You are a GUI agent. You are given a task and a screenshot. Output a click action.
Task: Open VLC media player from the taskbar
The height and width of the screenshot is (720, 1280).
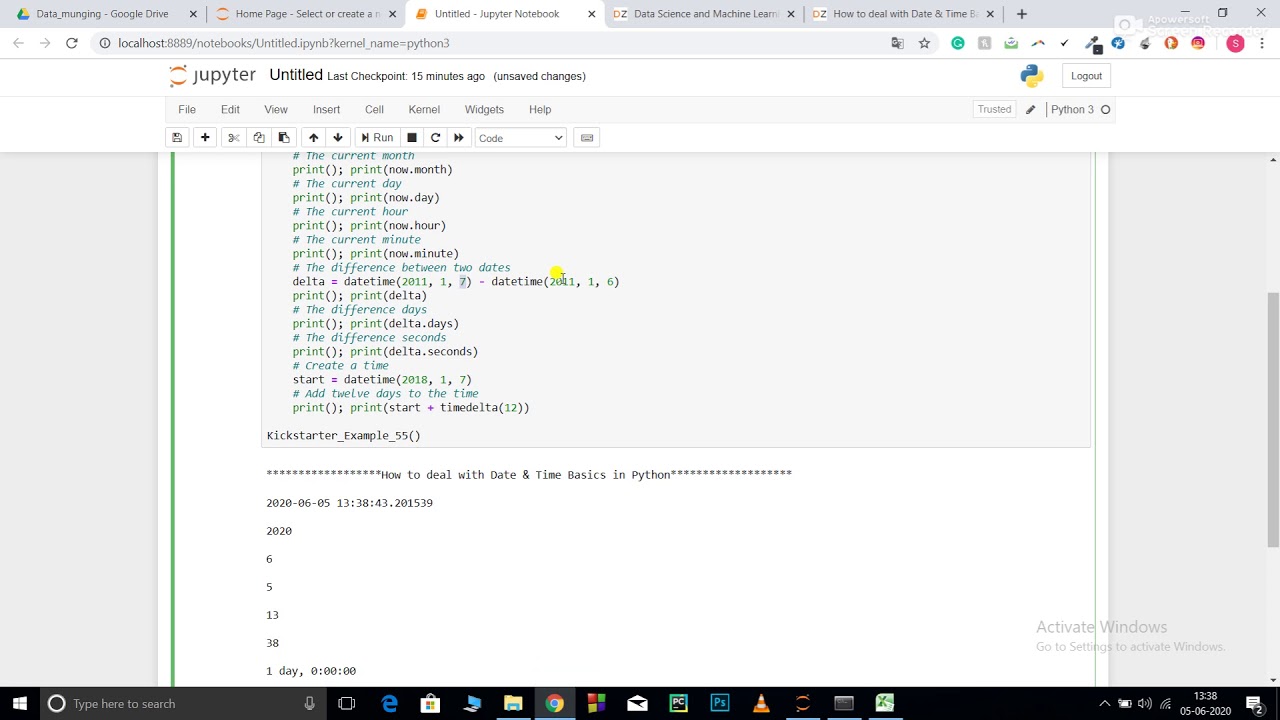tap(761, 703)
